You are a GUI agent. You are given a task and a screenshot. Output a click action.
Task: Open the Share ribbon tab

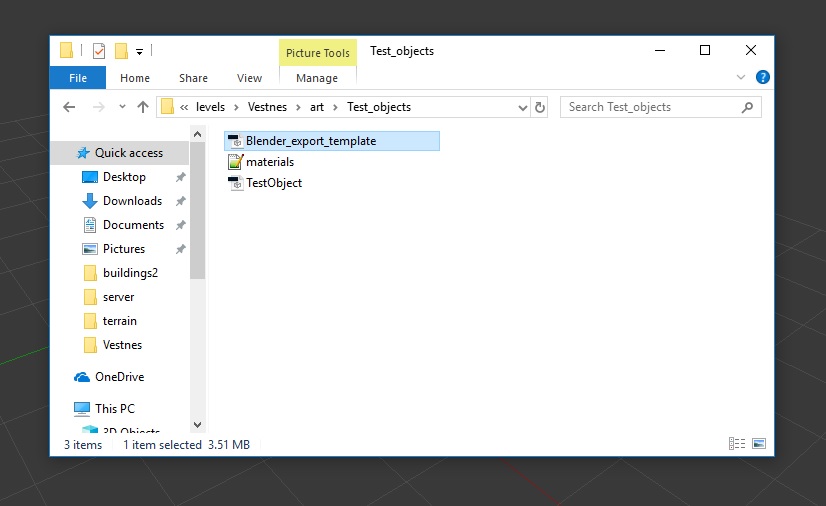tap(193, 78)
